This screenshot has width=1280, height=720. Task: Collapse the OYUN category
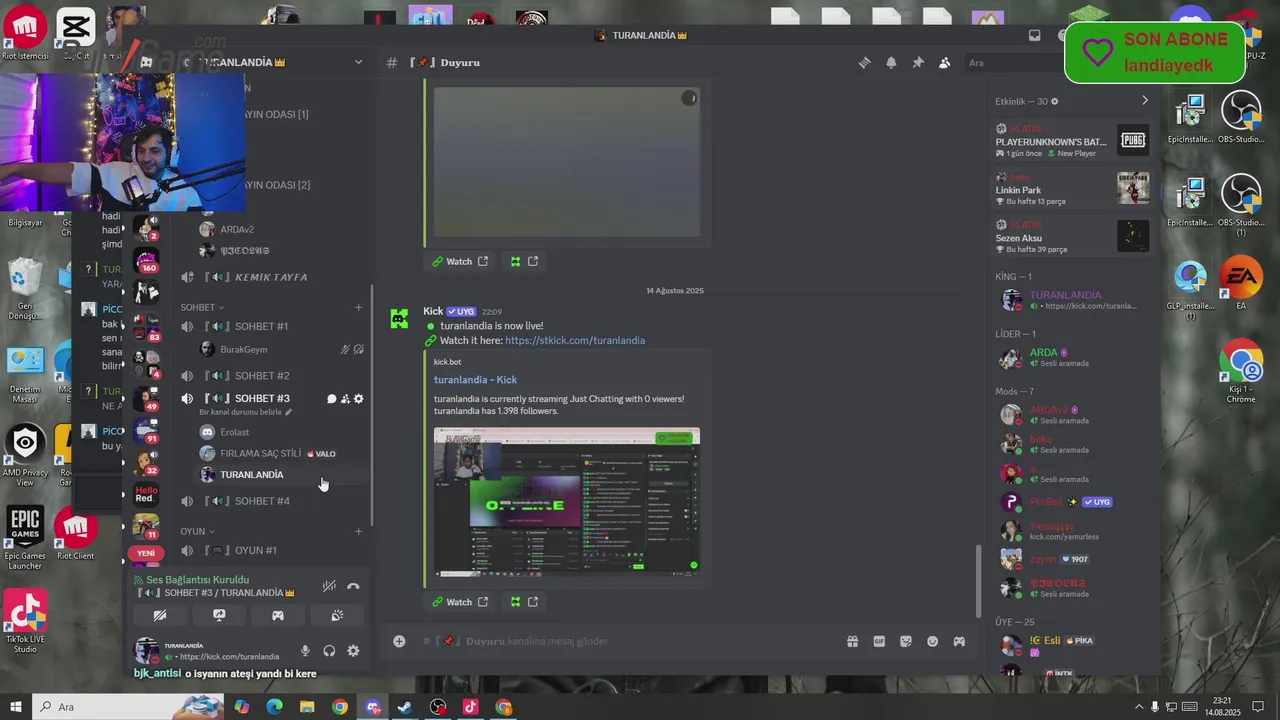197,531
